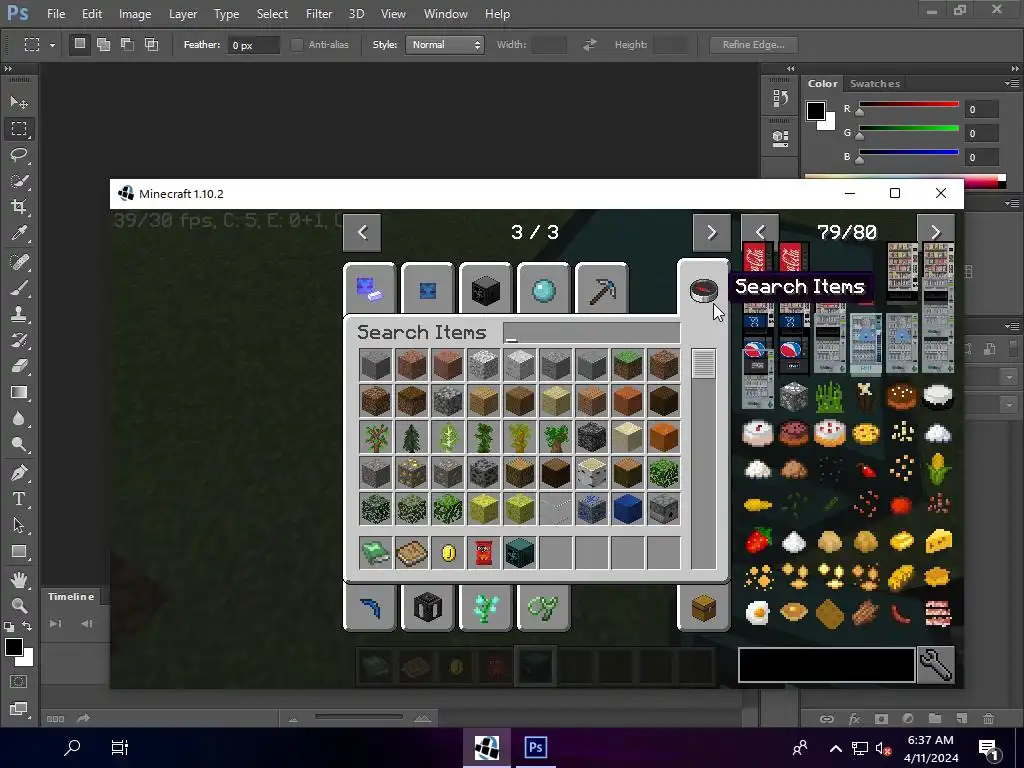
Task: Click the Minecraft compass Search Items tab
Action: pos(703,291)
